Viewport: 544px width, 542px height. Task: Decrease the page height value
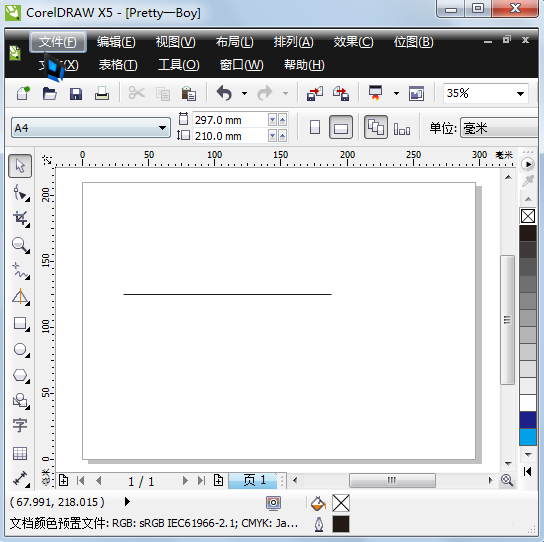(x=272, y=136)
